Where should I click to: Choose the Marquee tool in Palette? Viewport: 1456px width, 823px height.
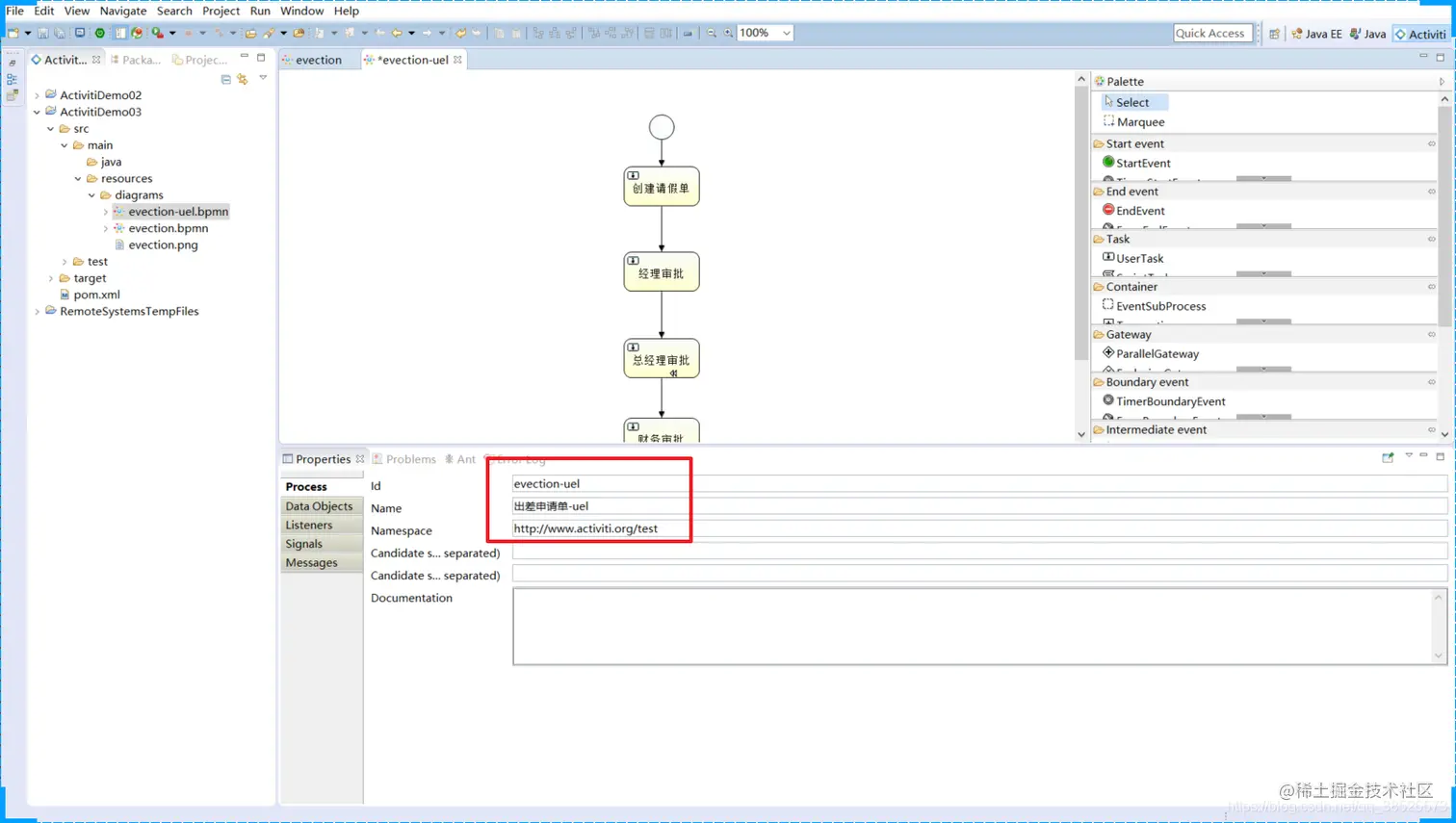coord(1133,122)
